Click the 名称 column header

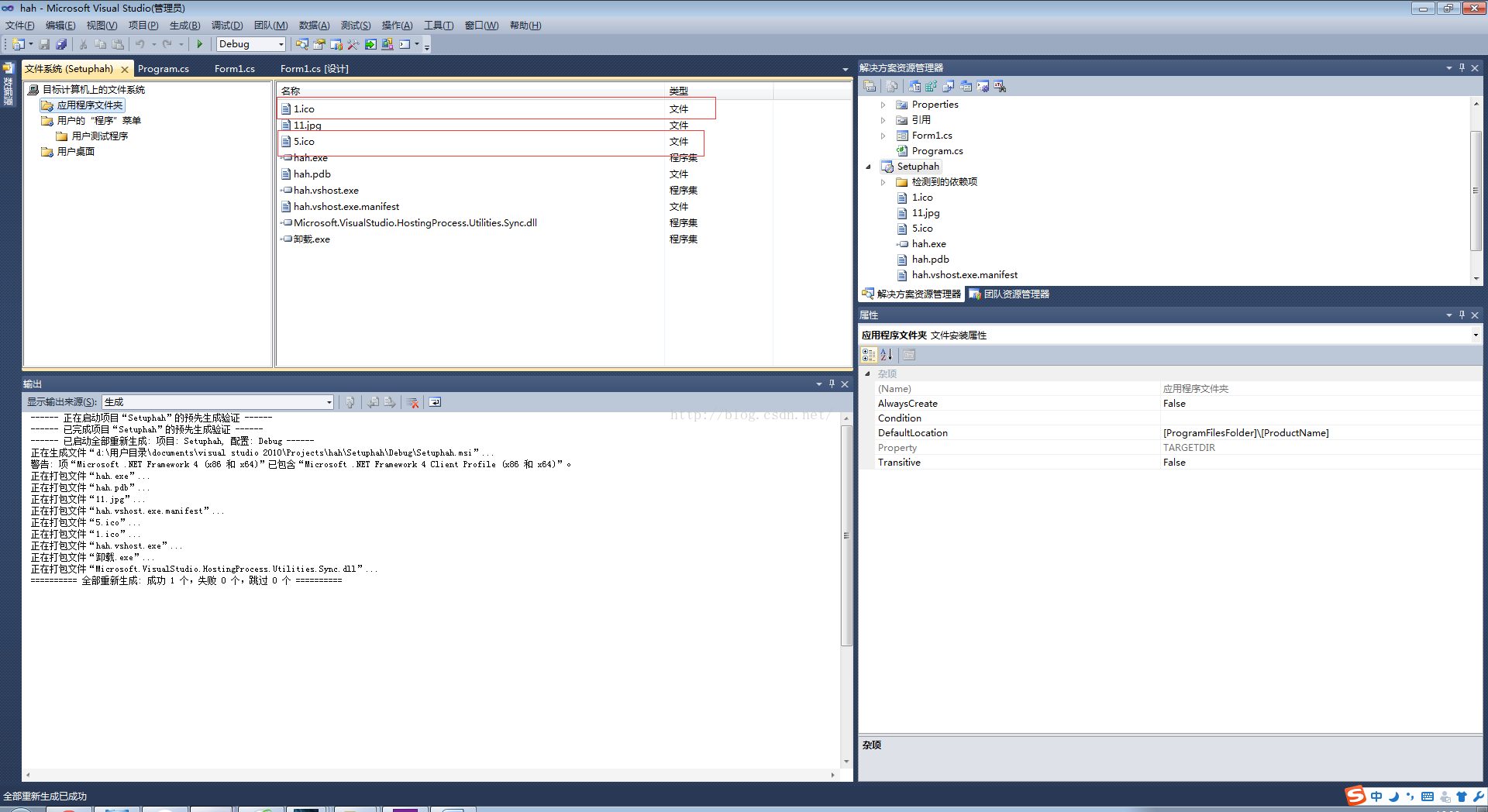pyautogui.click(x=471, y=91)
